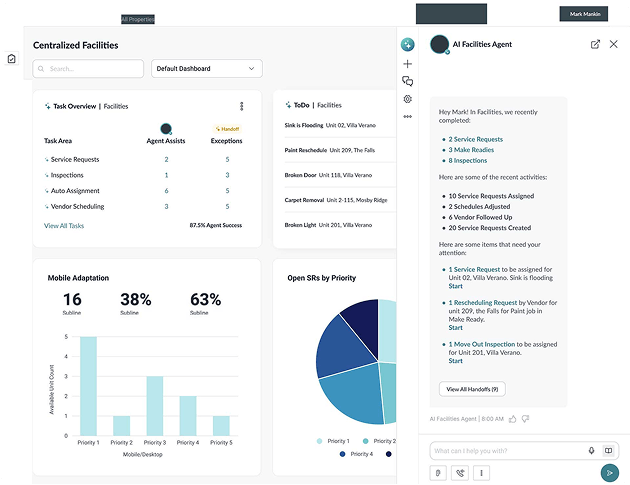630x485 pixels.
Task: Start a new chat with plus icon
Action: tap(407, 64)
